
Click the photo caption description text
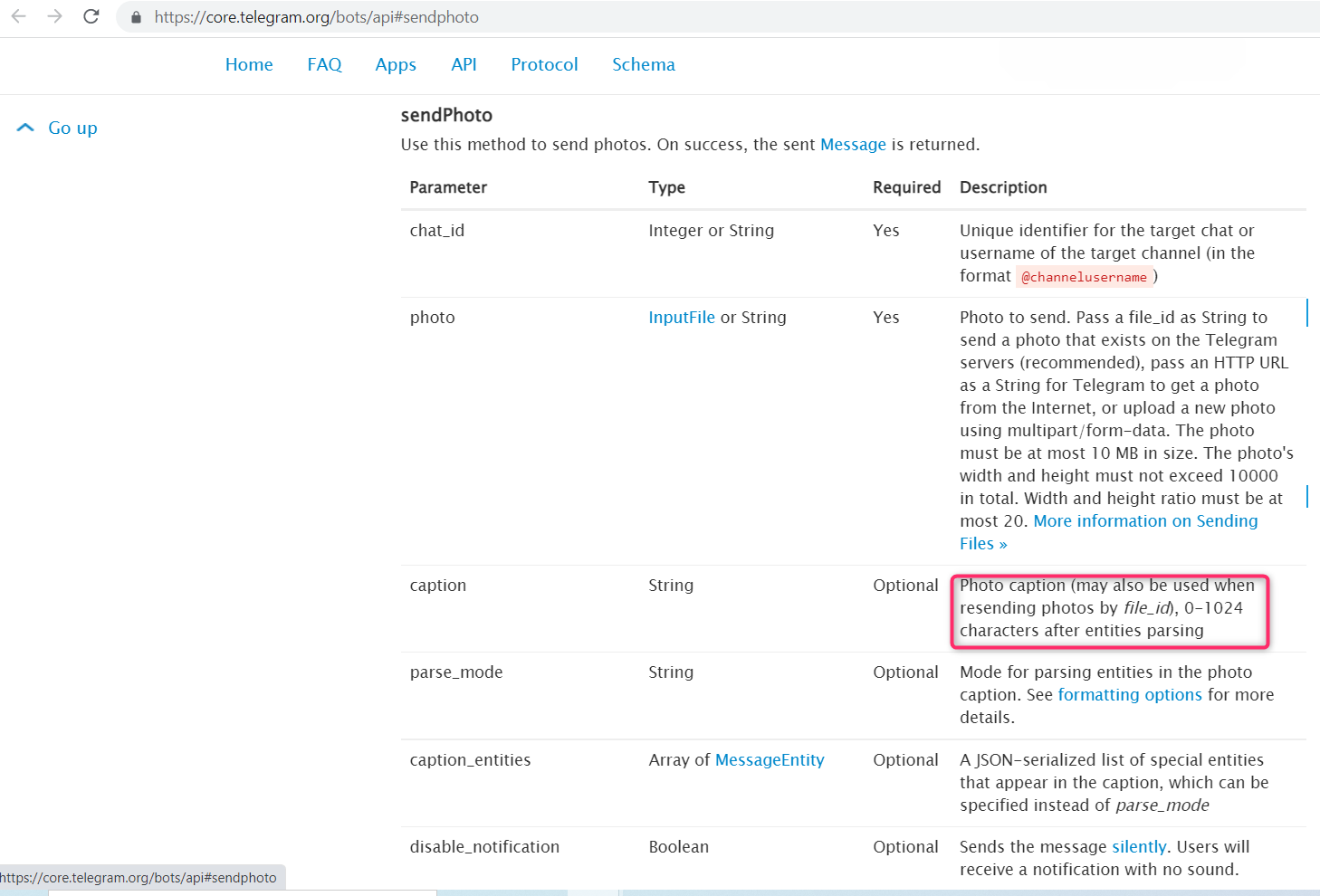(1107, 607)
